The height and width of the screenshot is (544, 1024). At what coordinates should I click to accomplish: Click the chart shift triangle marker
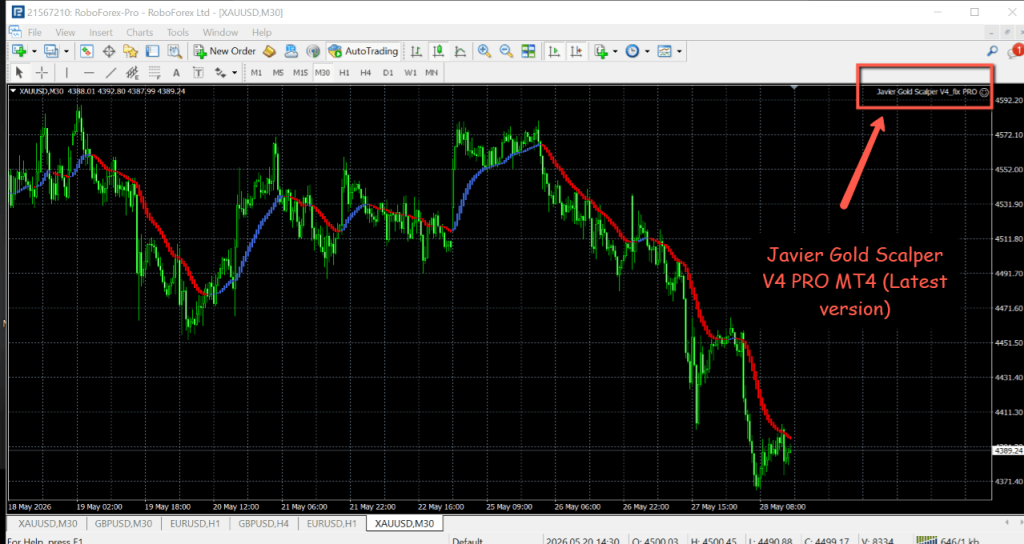tap(794, 87)
